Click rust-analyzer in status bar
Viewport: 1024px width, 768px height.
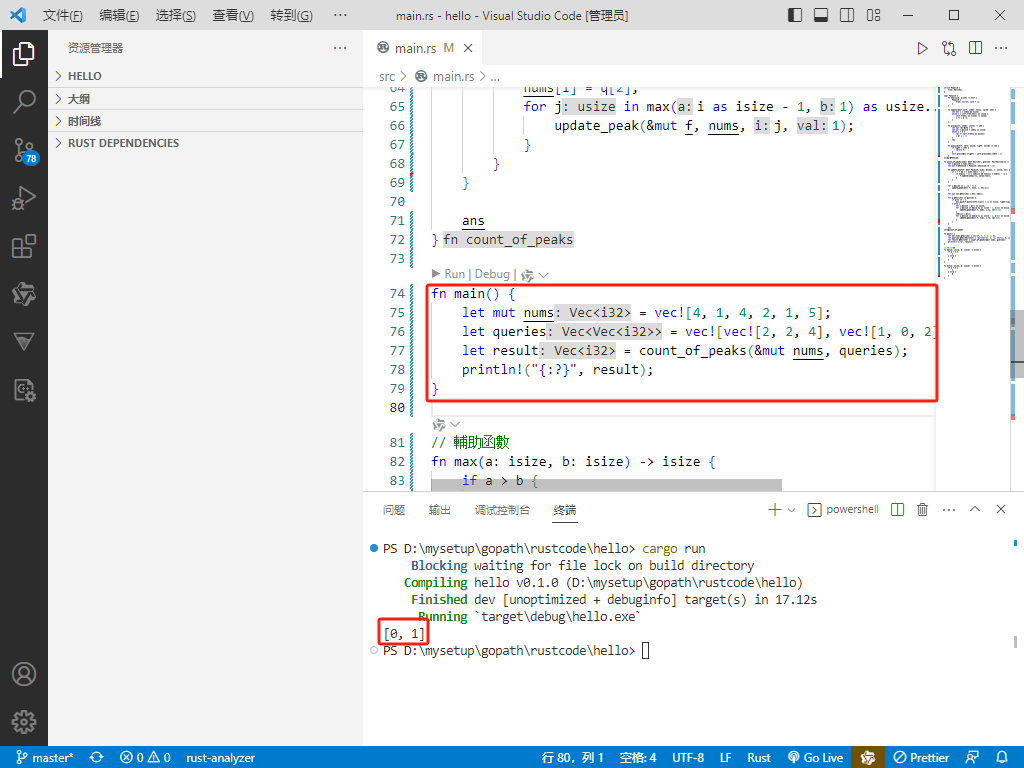[x=221, y=758]
